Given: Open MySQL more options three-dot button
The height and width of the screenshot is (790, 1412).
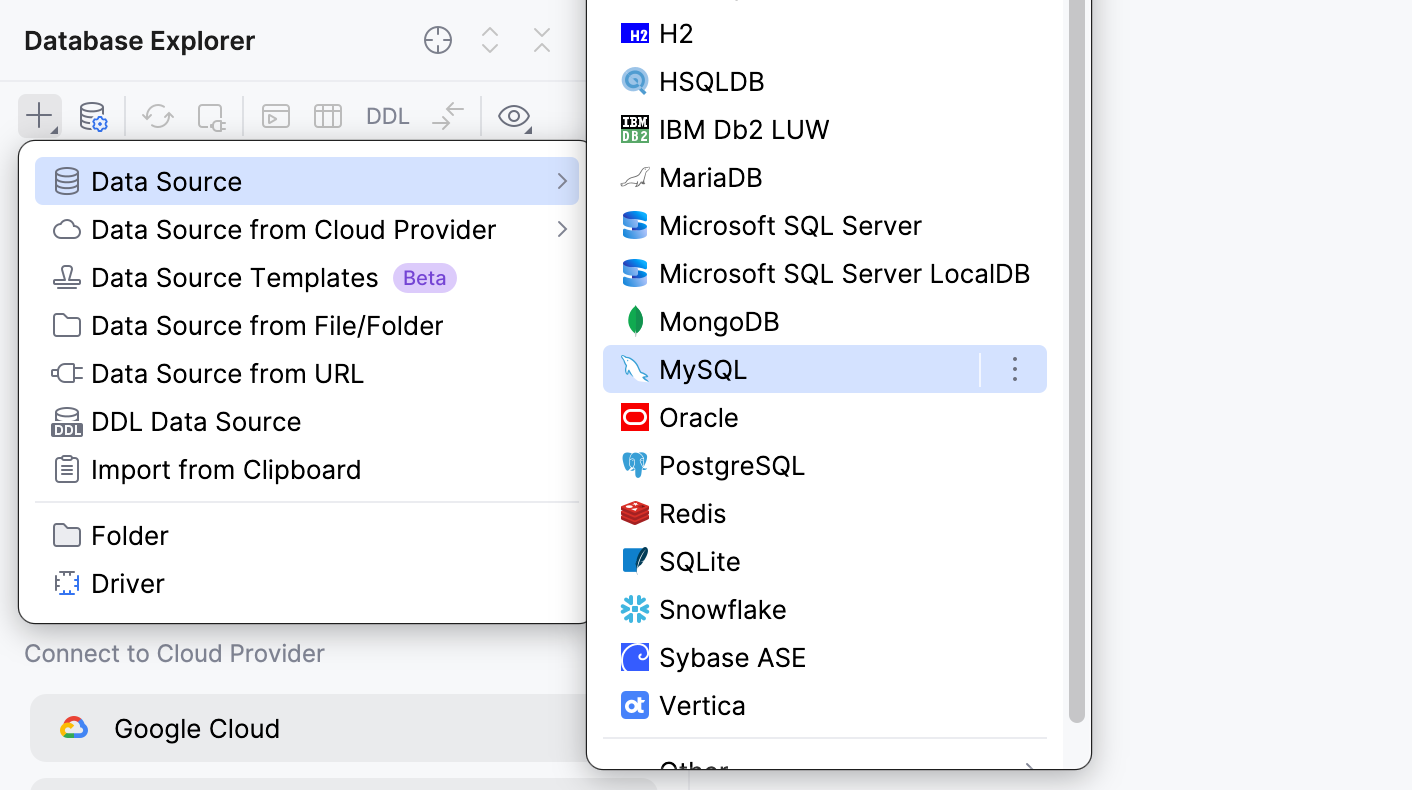Looking at the screenshot, I should 1014,369.
